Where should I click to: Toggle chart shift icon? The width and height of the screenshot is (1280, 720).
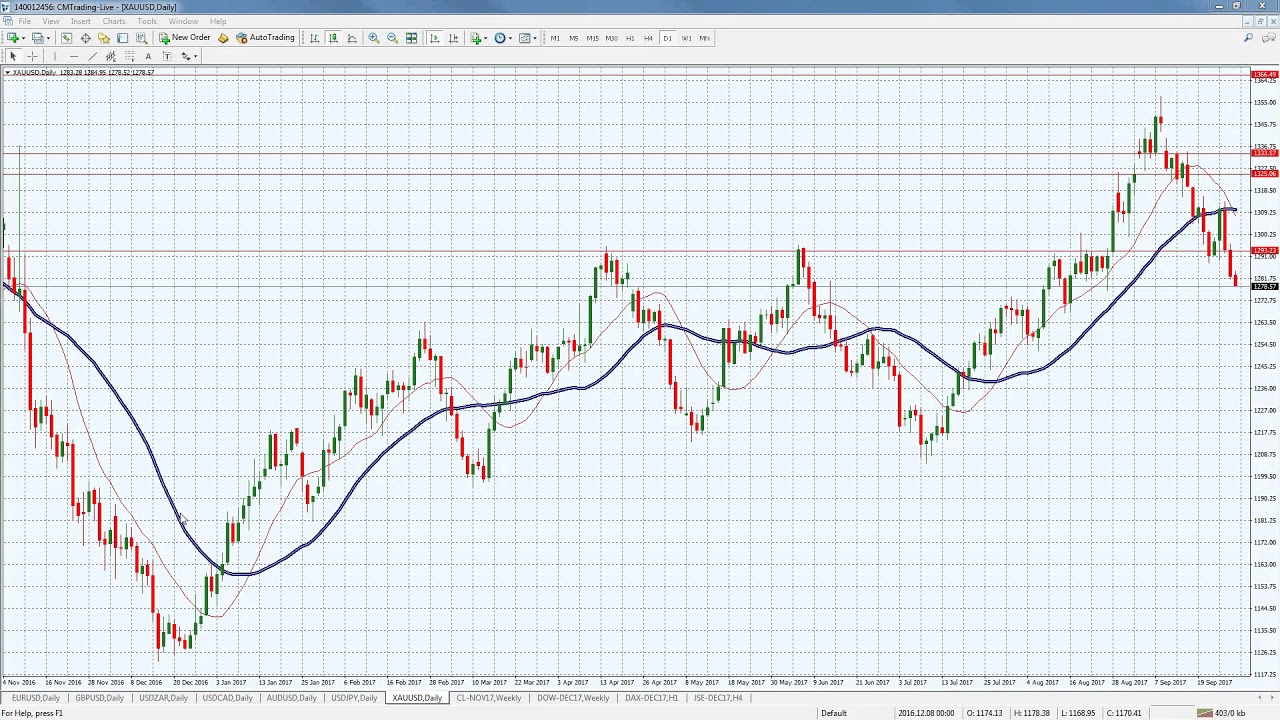click(x=453, y=38)
